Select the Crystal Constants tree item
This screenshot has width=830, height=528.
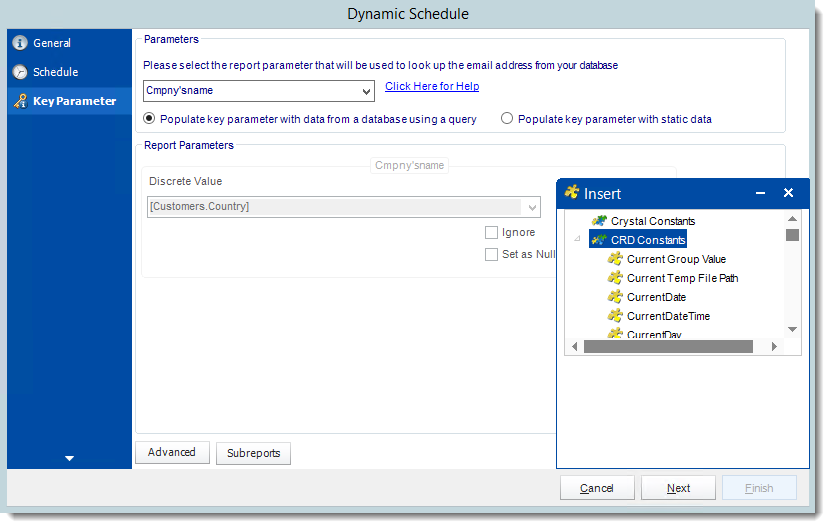653,221
